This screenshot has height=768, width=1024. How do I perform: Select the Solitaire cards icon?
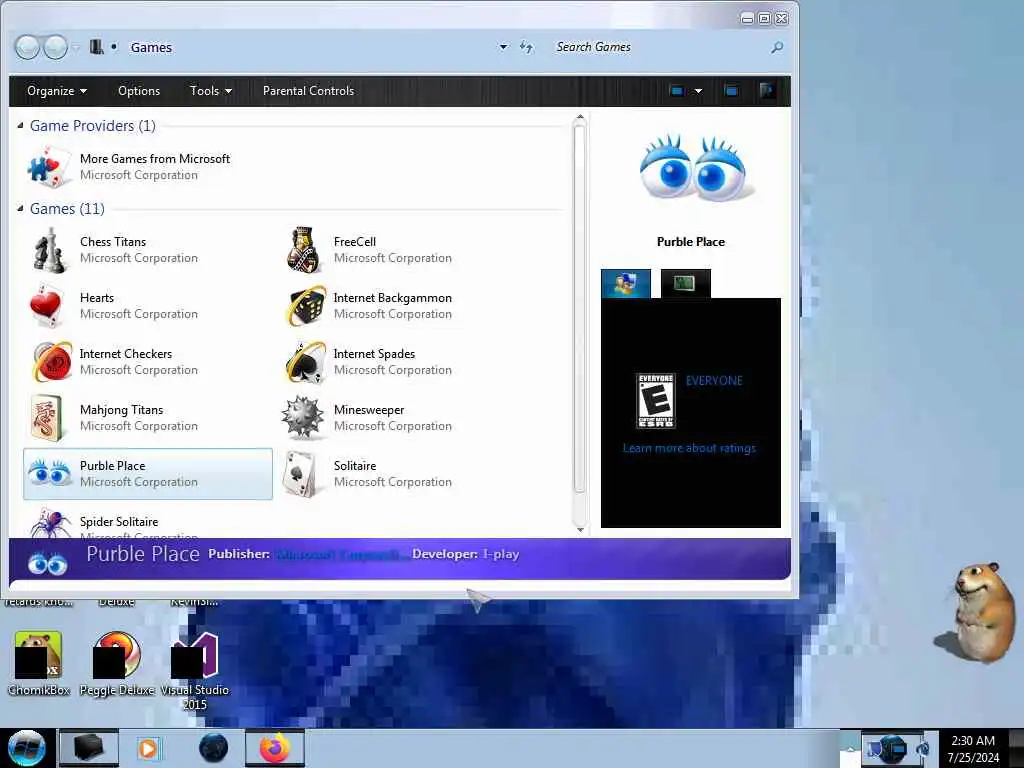click(300, 474)
